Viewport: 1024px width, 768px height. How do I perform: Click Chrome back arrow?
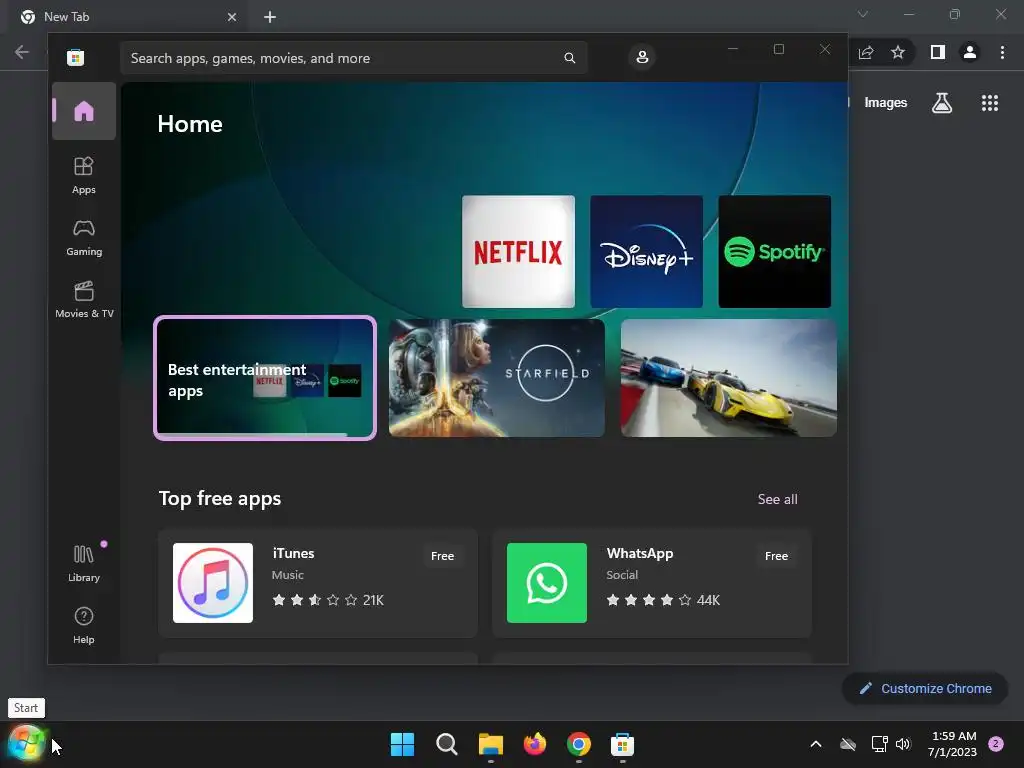pyautogui.click(x=22, y=52)
